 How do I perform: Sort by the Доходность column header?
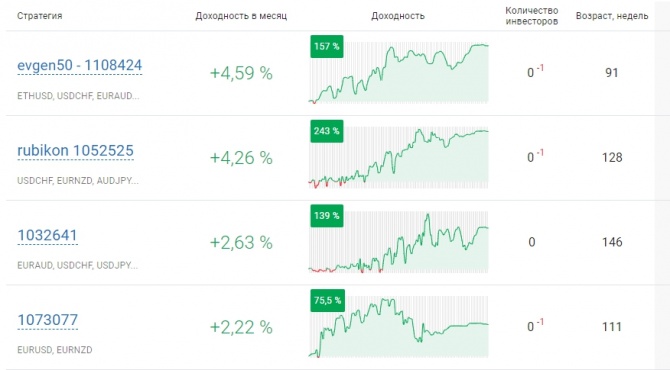(398, 16)
